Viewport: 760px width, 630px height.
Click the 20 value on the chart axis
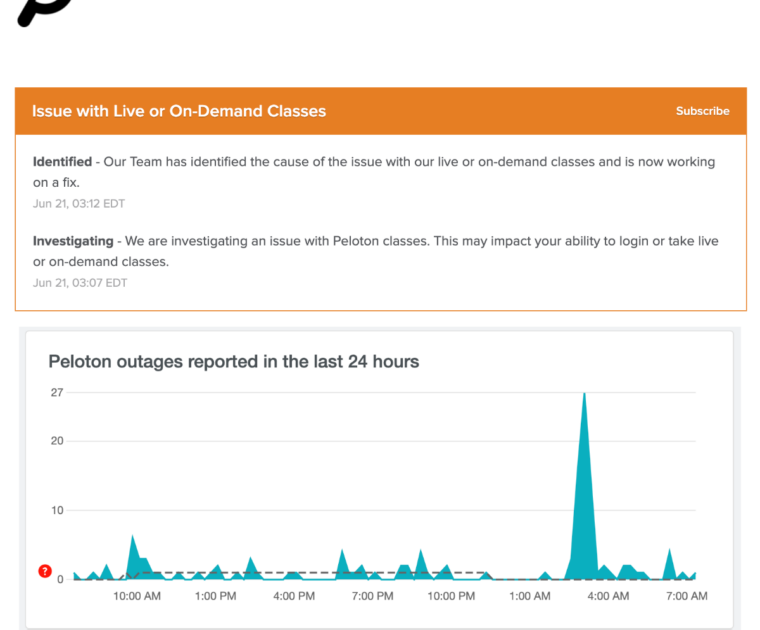pos(57,441)
